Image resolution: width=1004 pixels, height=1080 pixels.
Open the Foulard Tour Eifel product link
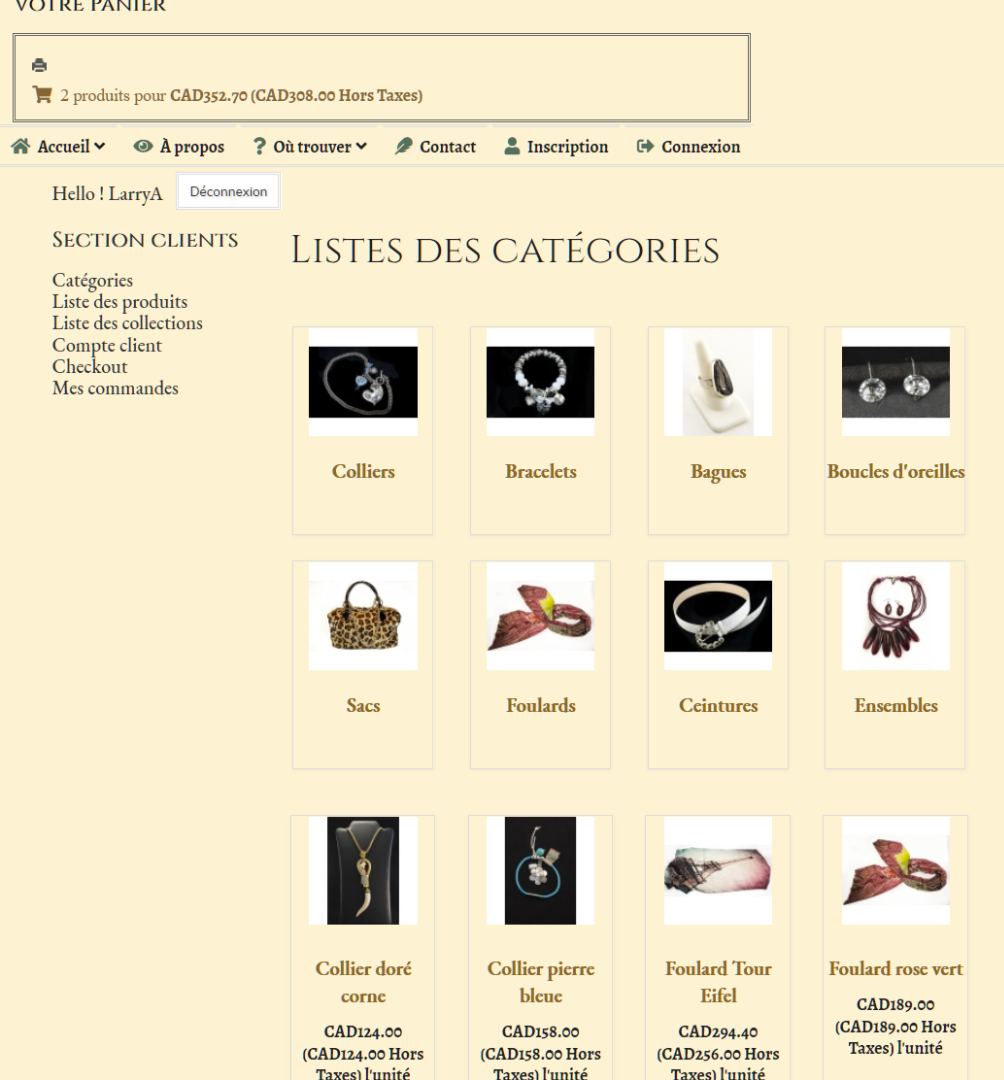tap(718, 982)
